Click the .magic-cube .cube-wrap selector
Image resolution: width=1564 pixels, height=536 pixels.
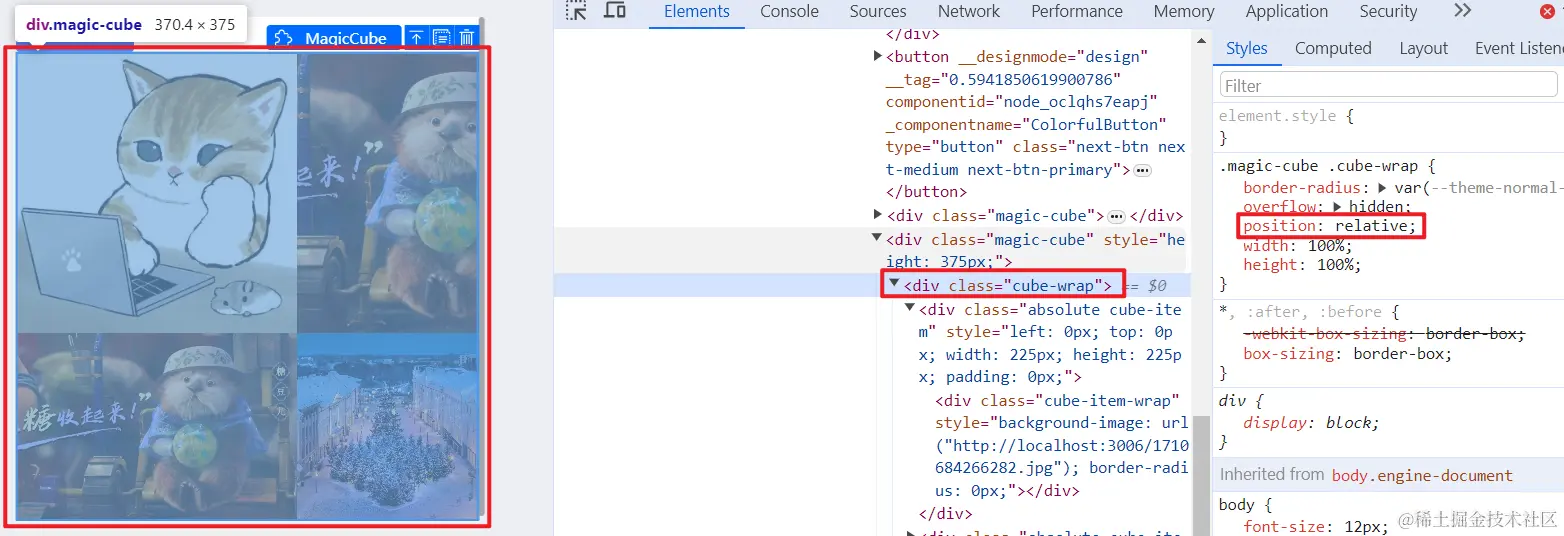(x=1318, y=166)
